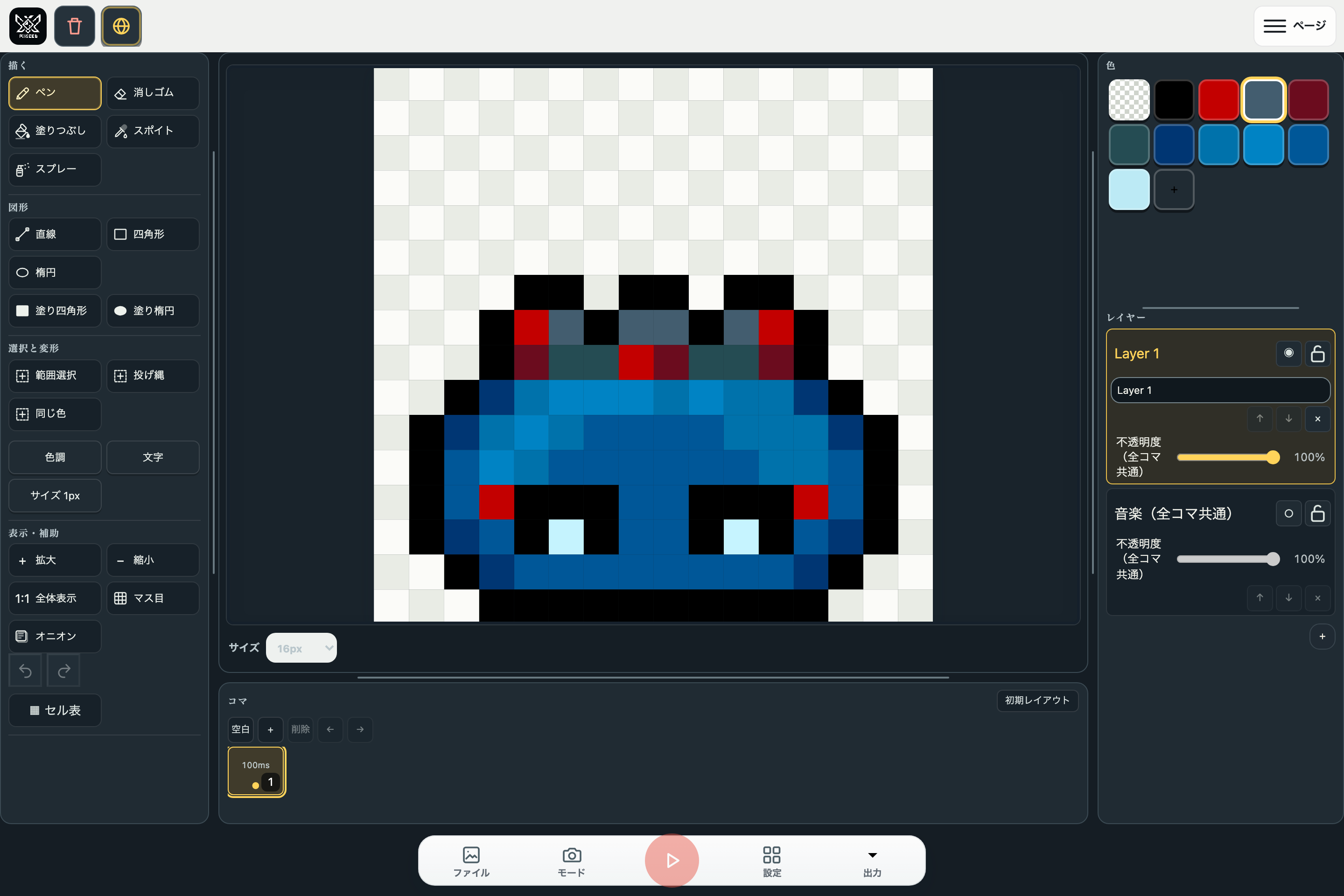Screen dimensions: 1344x896
Task: Pick the light cyan color swatch
Action: point(1129,190)
